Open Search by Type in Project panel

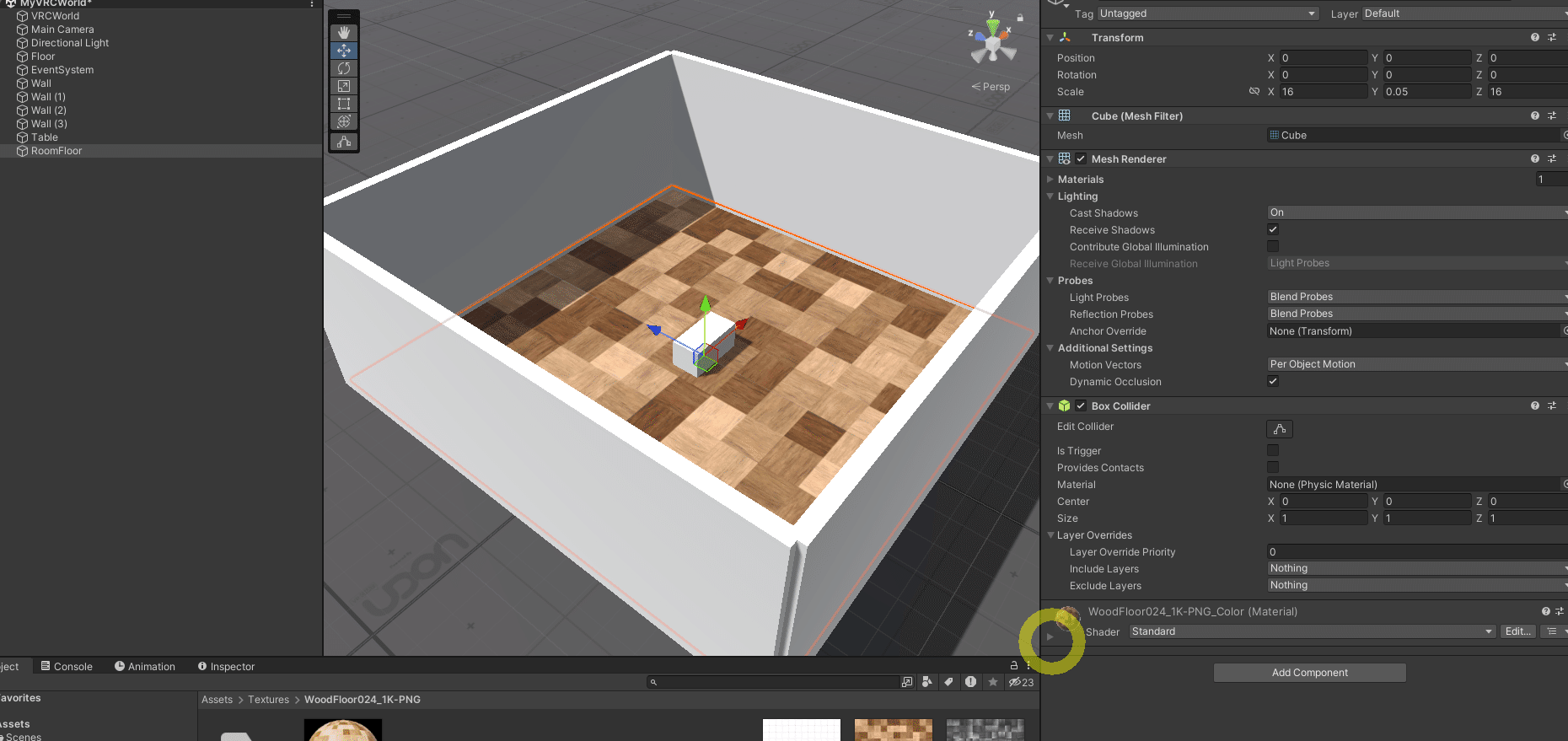click(x=927, y=682)
